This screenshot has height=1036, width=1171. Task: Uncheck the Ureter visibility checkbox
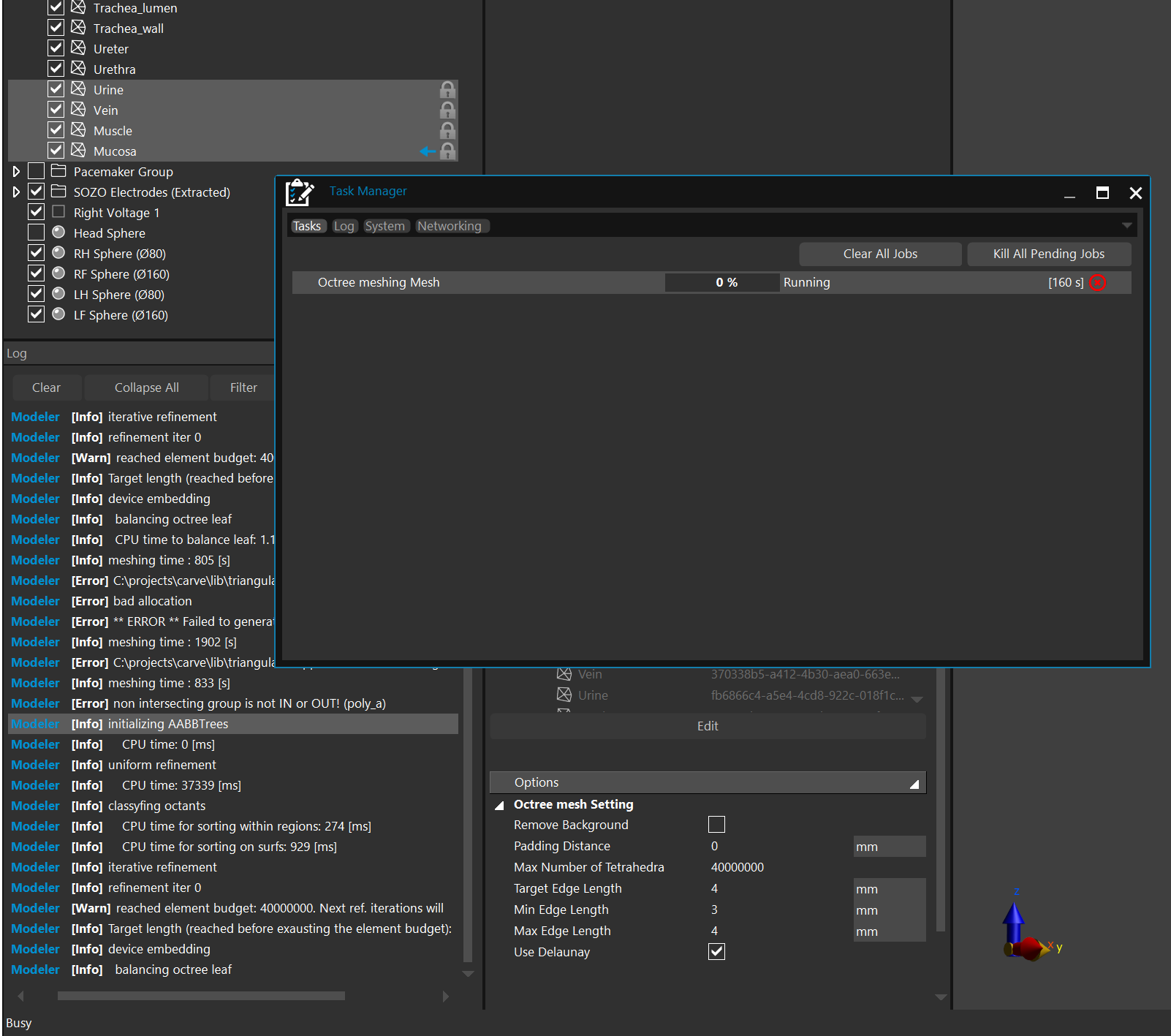56,48
